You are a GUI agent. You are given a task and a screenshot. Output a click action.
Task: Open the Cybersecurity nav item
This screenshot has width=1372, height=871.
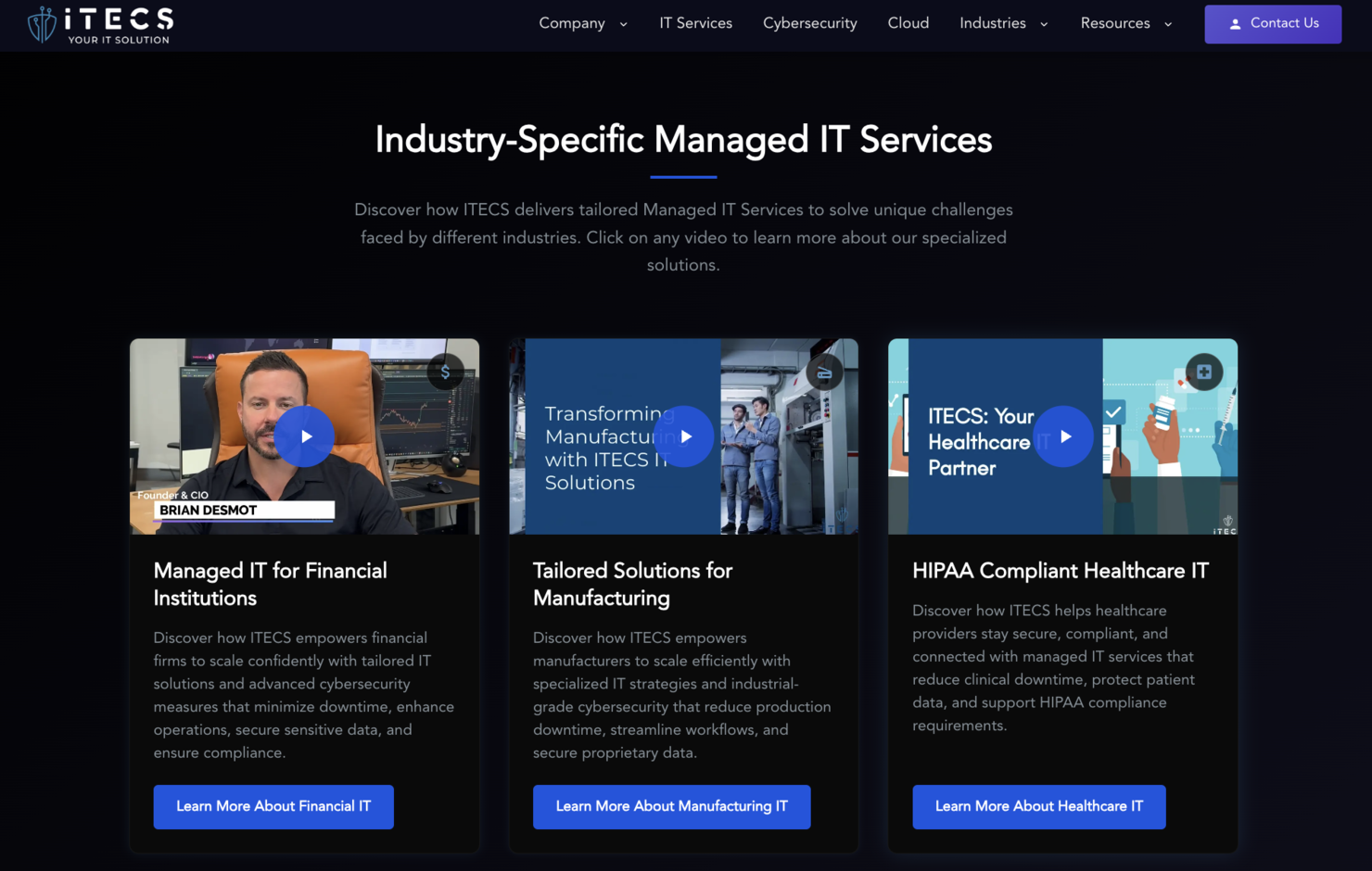point(810,23)
